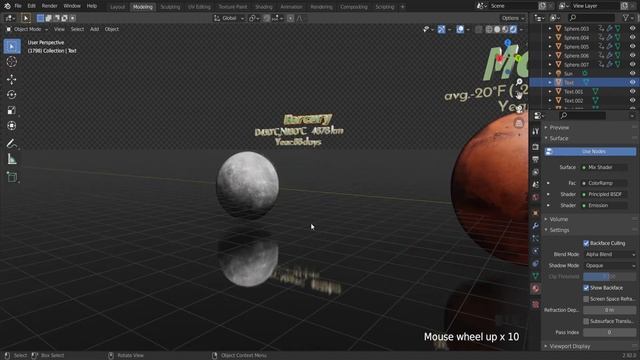This screenshot has height=360, width=640.
Task: Switch to the Animation workspace tab
Action: (291, 7)
